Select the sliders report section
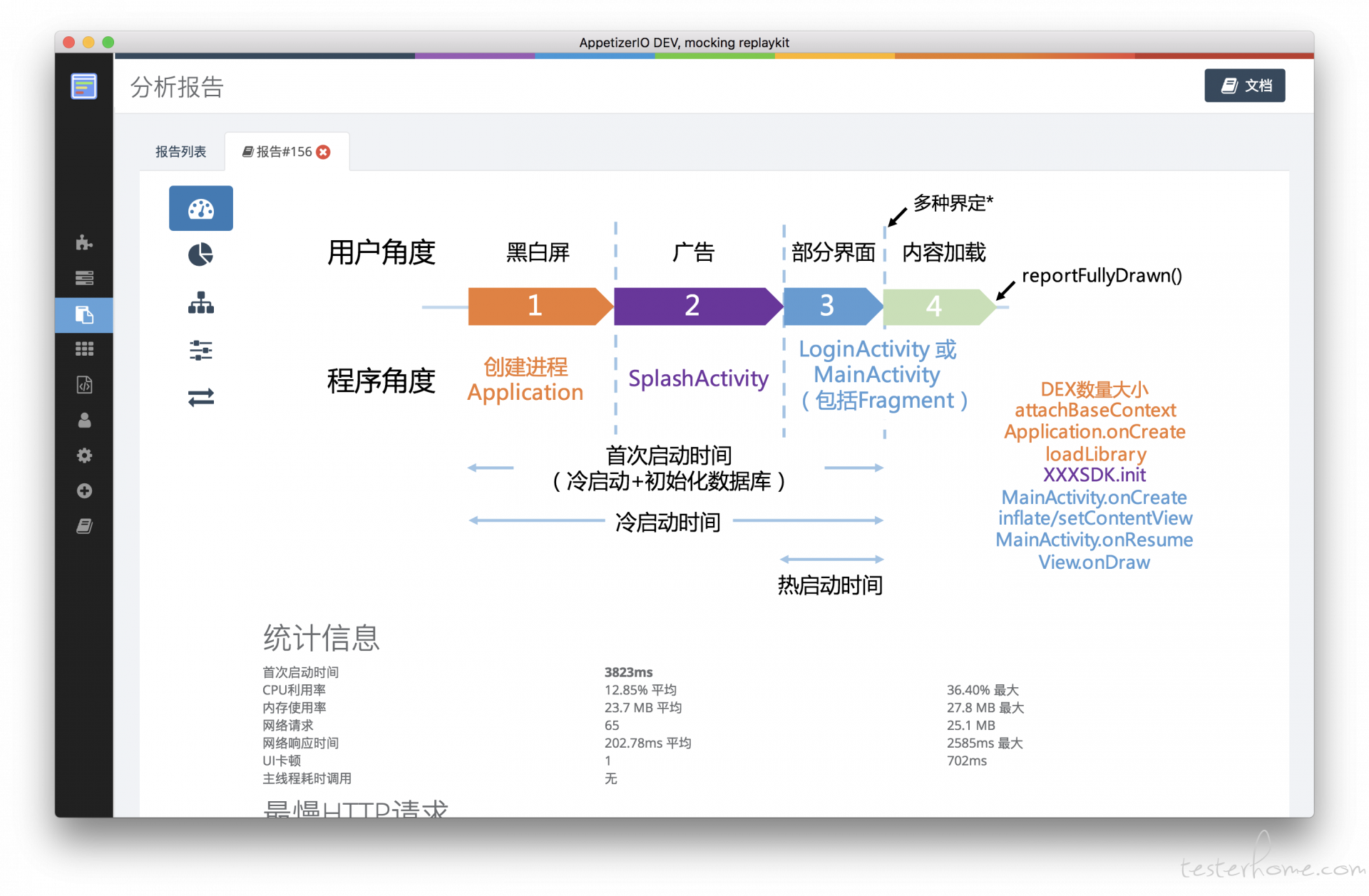The width and height of the screenshot is (1369, 896). coord(201,351)
